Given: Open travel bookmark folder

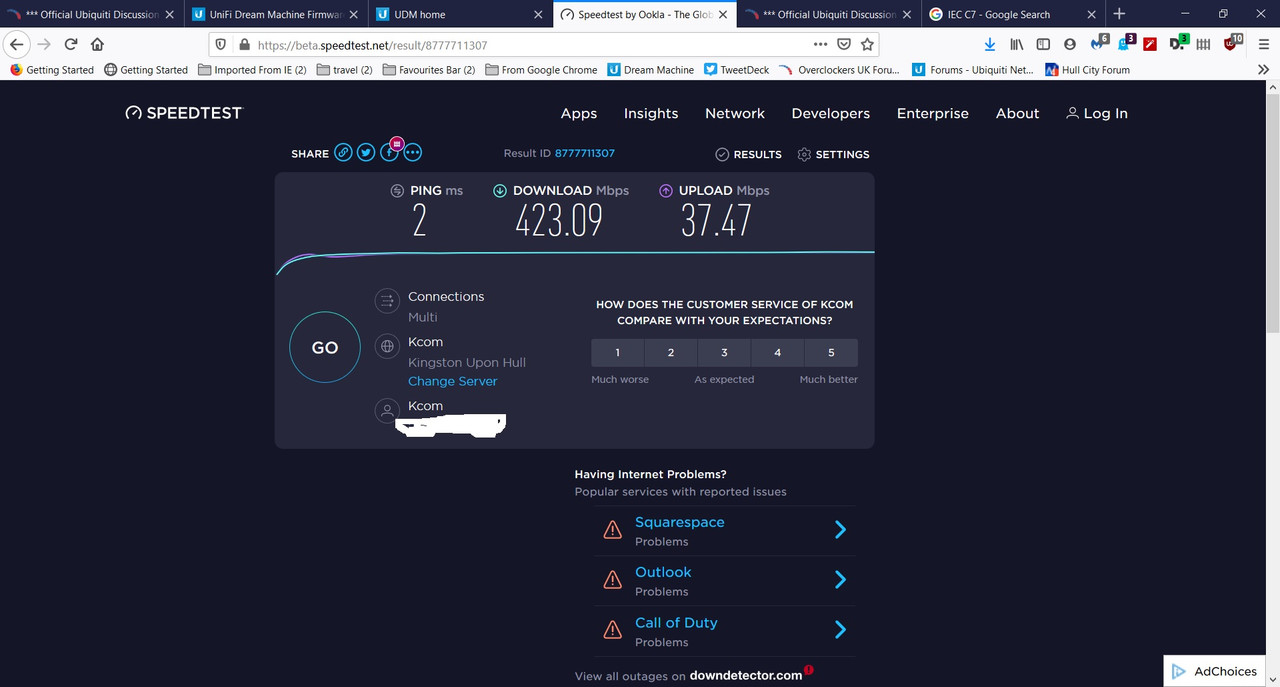Looking at the screenshot, I should 344,70.
